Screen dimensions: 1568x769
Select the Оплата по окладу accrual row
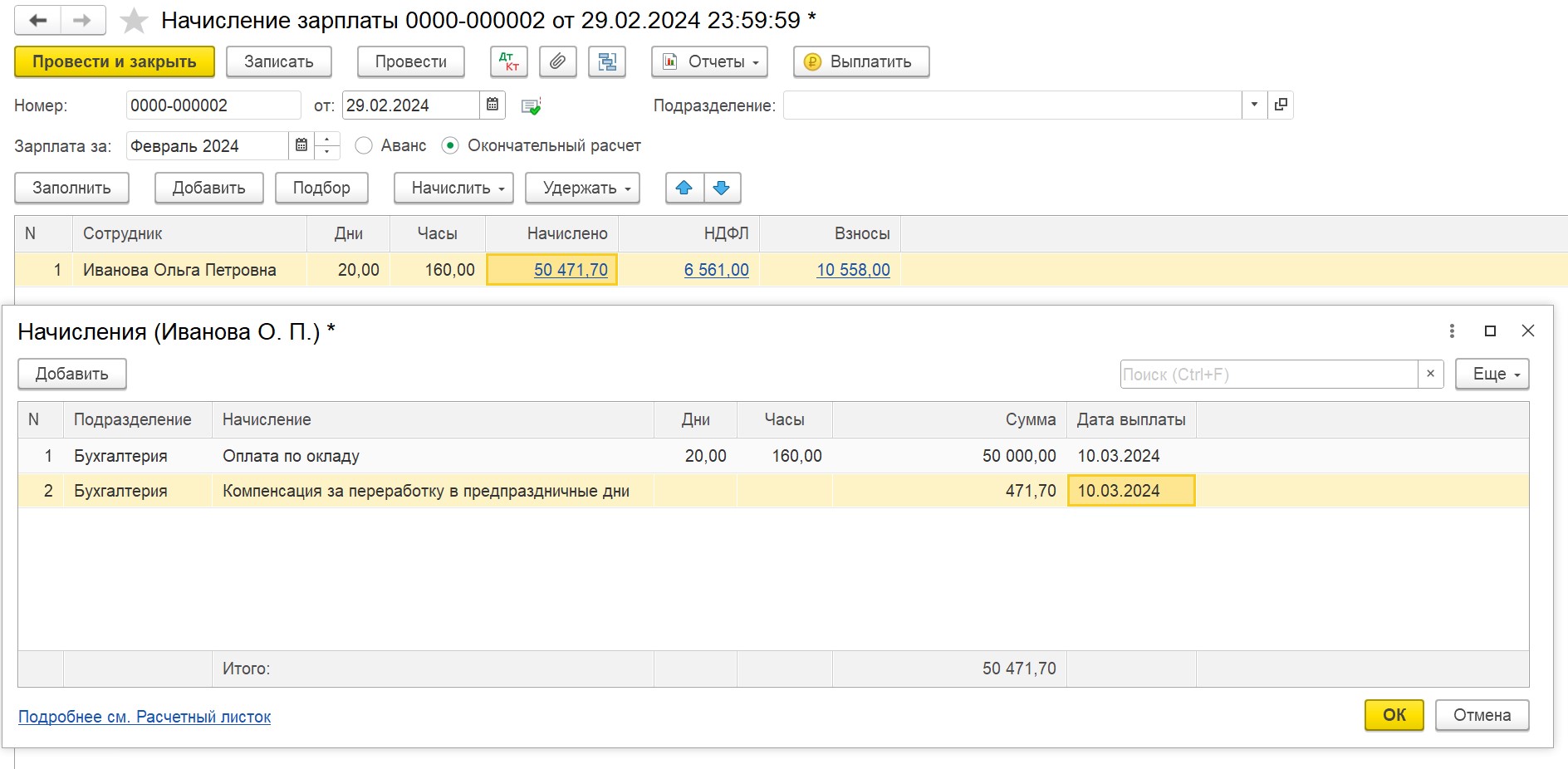(773, 456)
